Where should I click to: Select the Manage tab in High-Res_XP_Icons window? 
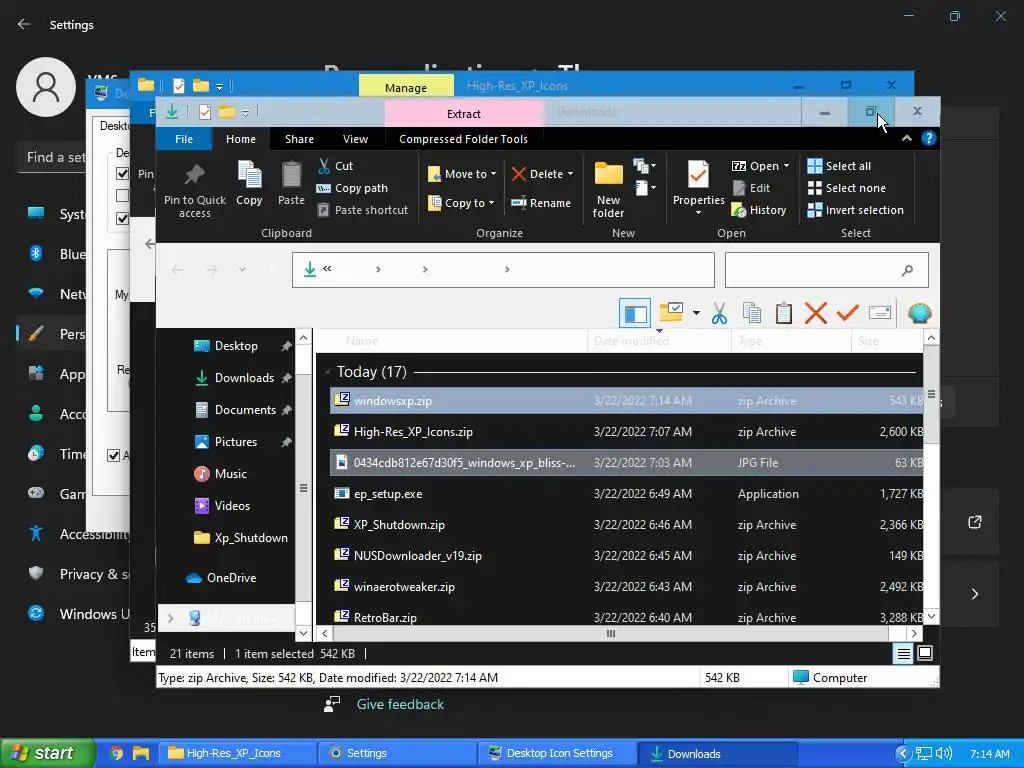[x=406, y=88]
